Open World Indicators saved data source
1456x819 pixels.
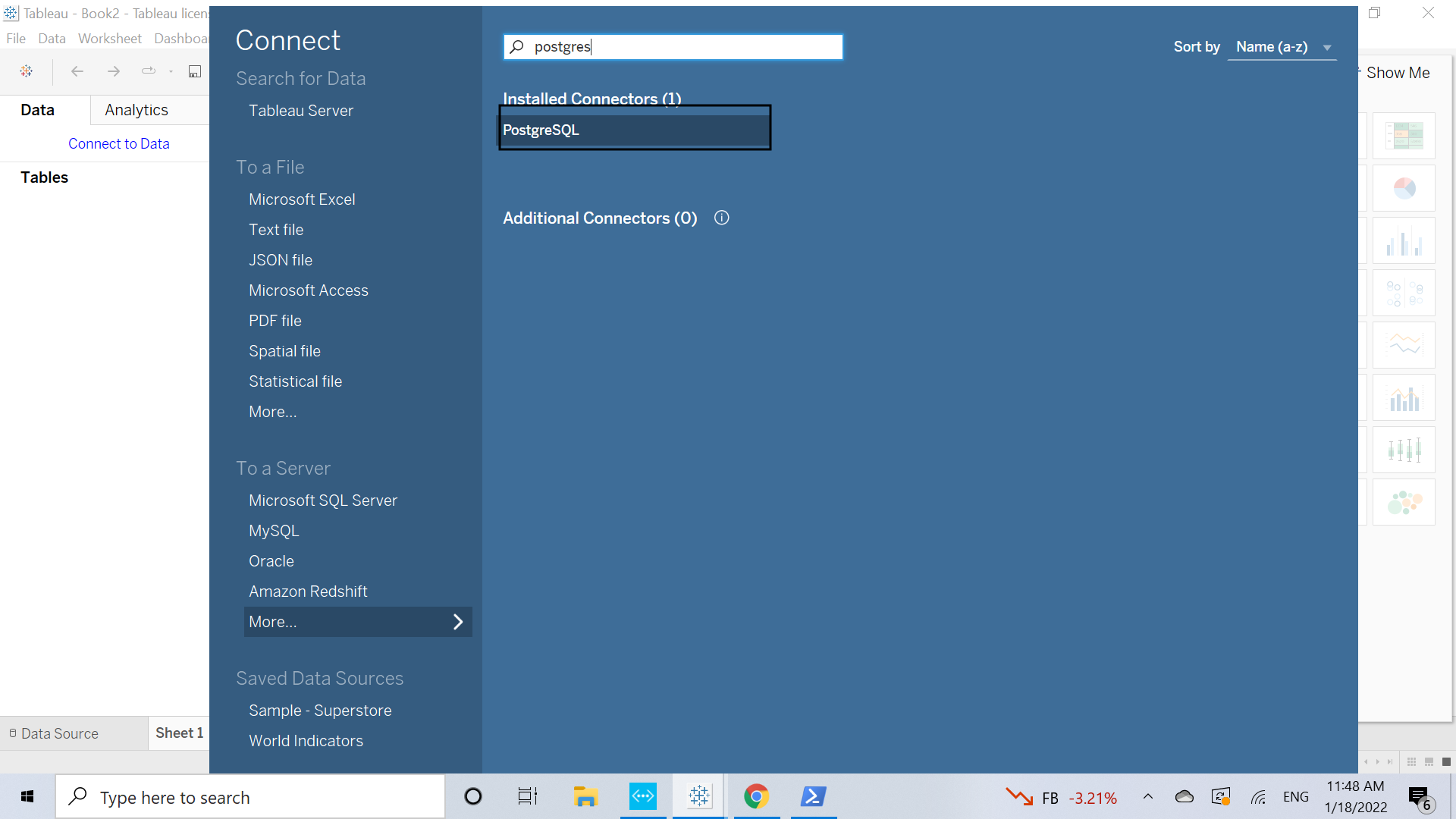click(x=306, y=741)
